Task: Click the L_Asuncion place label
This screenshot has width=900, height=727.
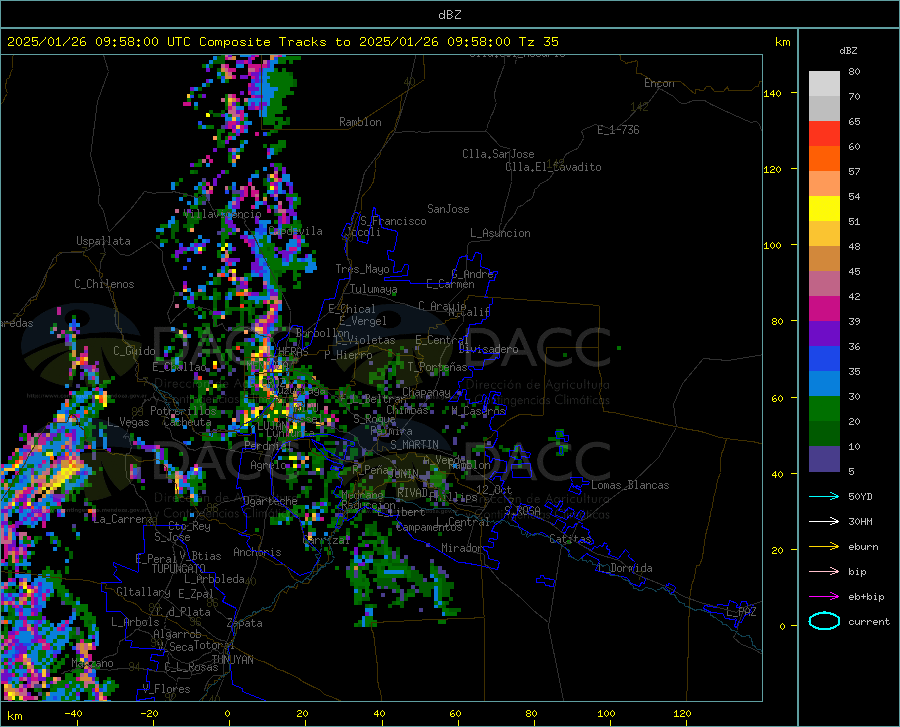Action: pos(500,233)
